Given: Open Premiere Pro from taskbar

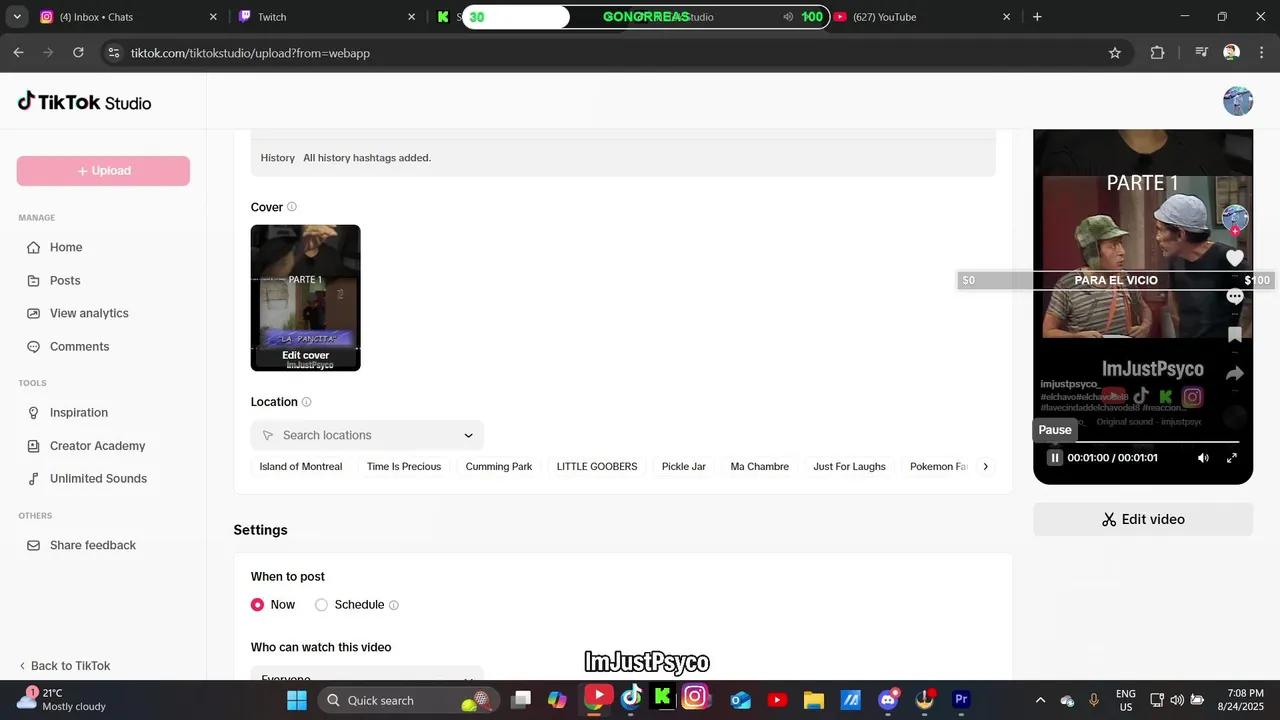Looking at the screenshot, I should 961,700.
